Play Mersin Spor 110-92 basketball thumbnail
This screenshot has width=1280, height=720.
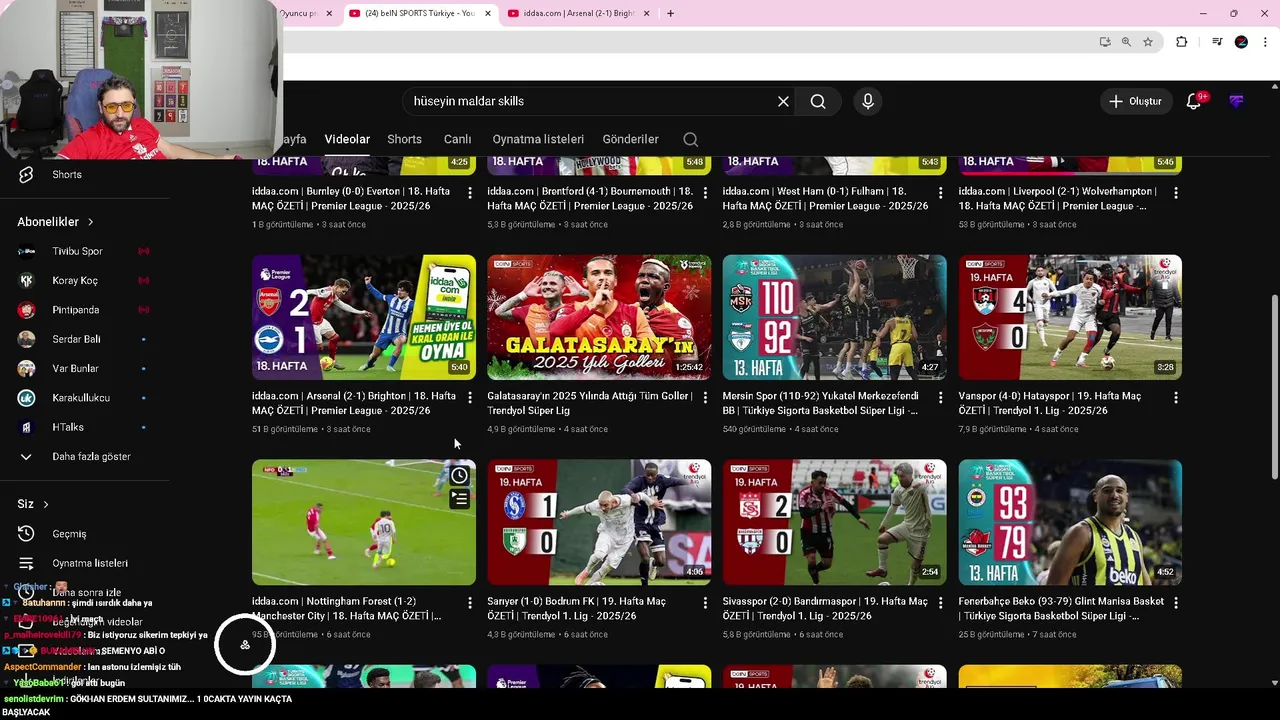pyautogui.click(x=834, y=317)
